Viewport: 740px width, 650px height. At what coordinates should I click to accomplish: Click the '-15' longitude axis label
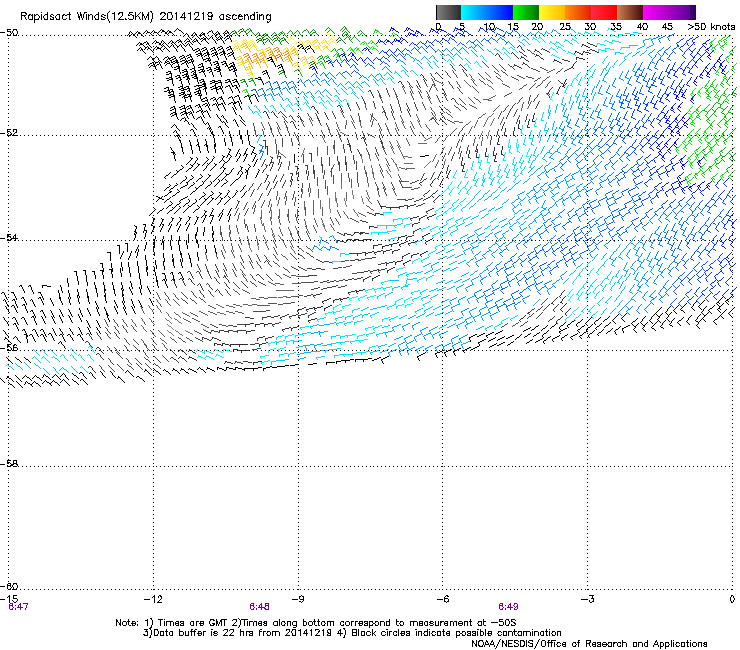[x=9, y=599]
